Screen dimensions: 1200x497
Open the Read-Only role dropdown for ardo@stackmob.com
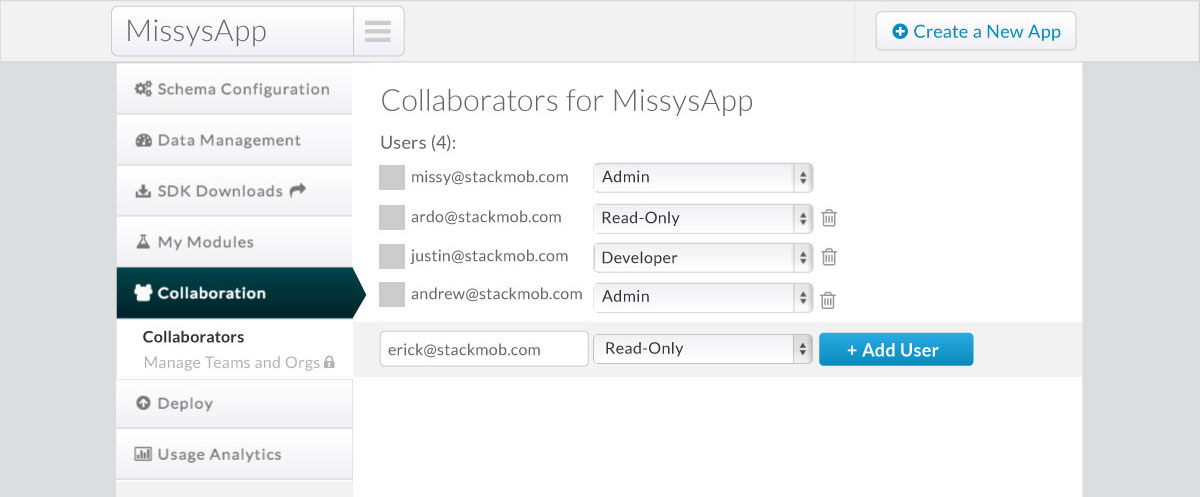coord(703,217)
